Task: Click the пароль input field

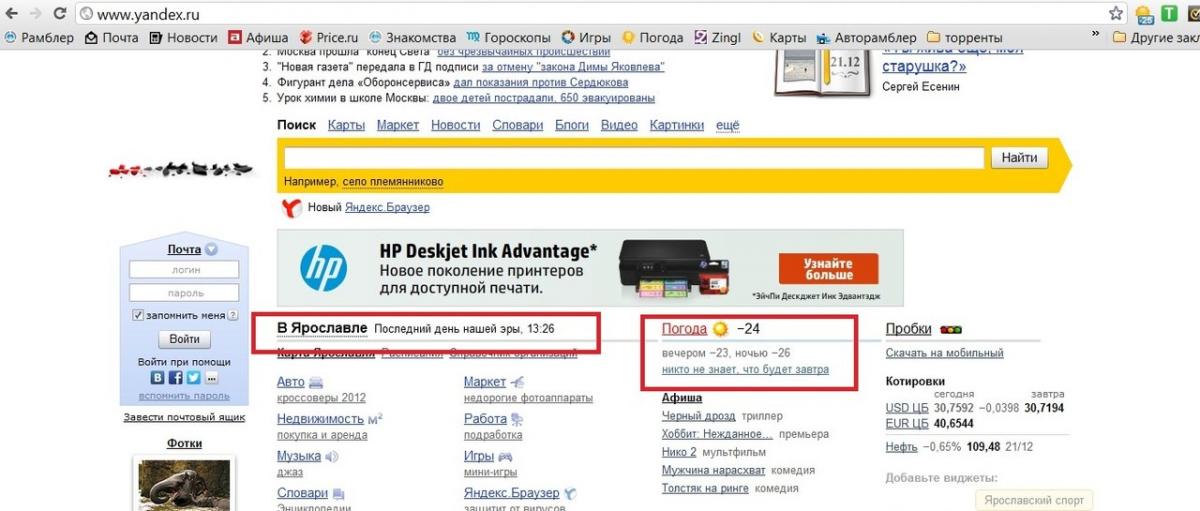Action: (184, 293)
